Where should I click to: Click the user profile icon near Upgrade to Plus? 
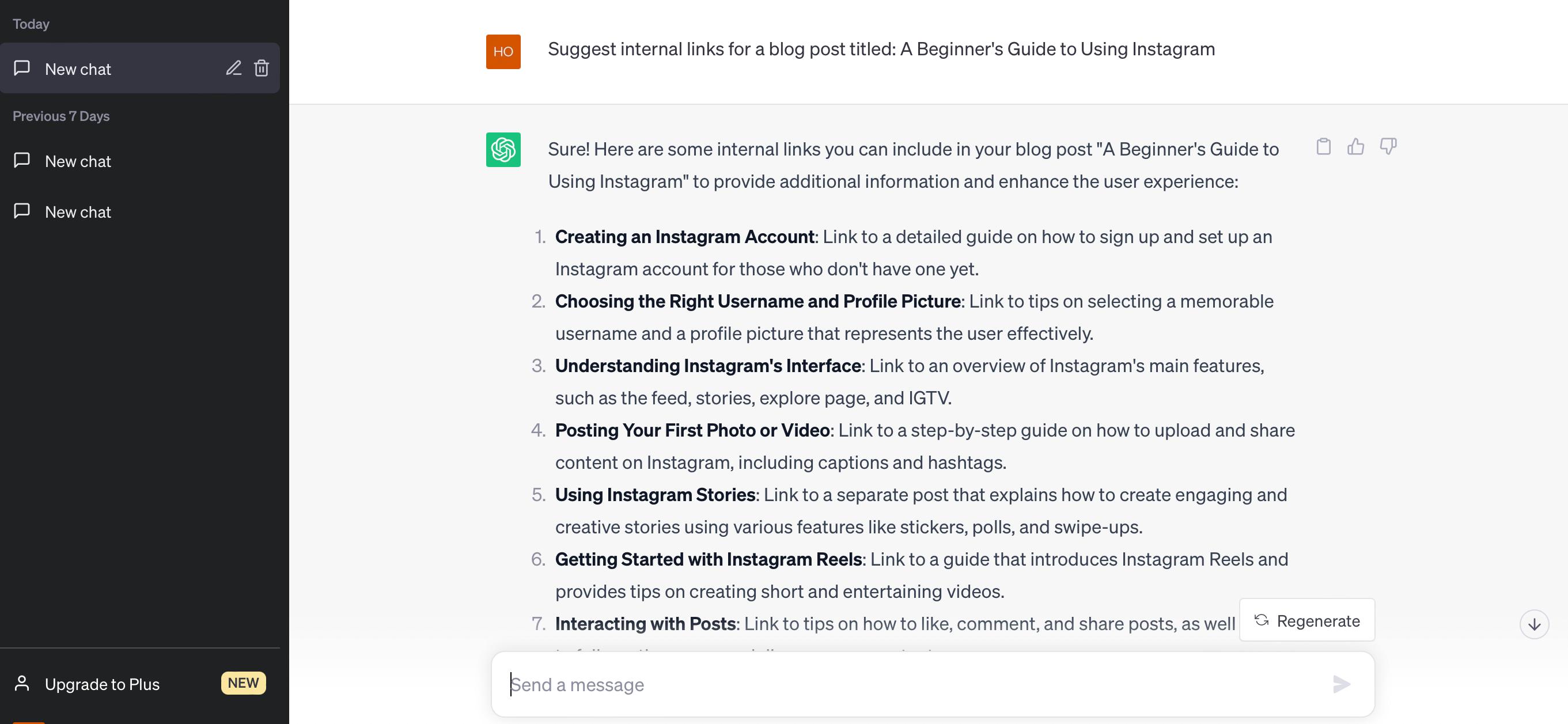[x=23, y=683]
